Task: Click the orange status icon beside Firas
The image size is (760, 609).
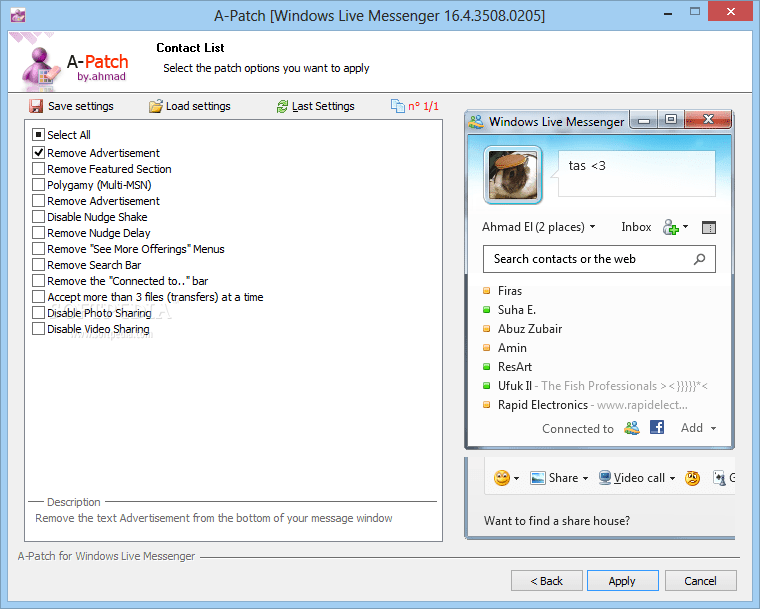Action: point(487,291)
